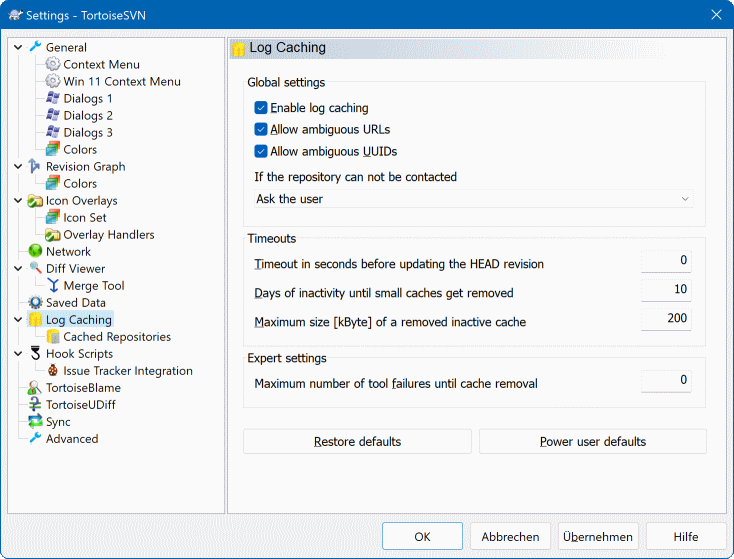Open help with Hilfe button
734x559 pixels.
686,537
